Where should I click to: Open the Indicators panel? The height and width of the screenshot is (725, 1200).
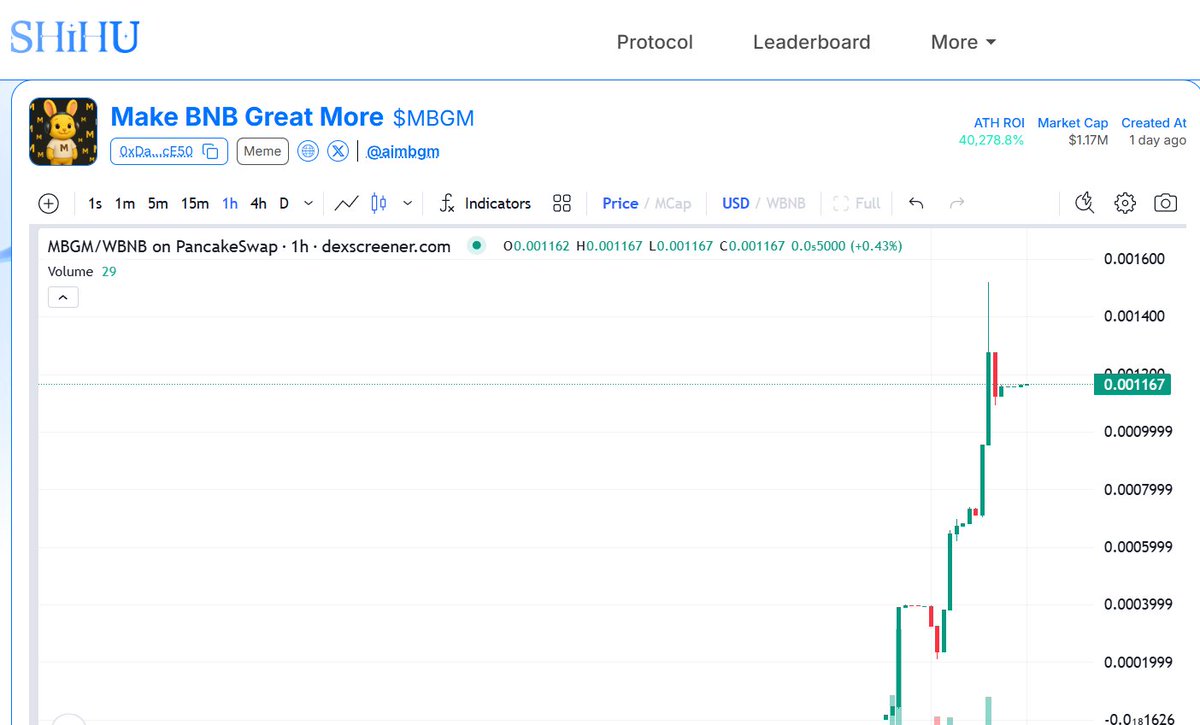pyautogui.click(x=485, y=203)
